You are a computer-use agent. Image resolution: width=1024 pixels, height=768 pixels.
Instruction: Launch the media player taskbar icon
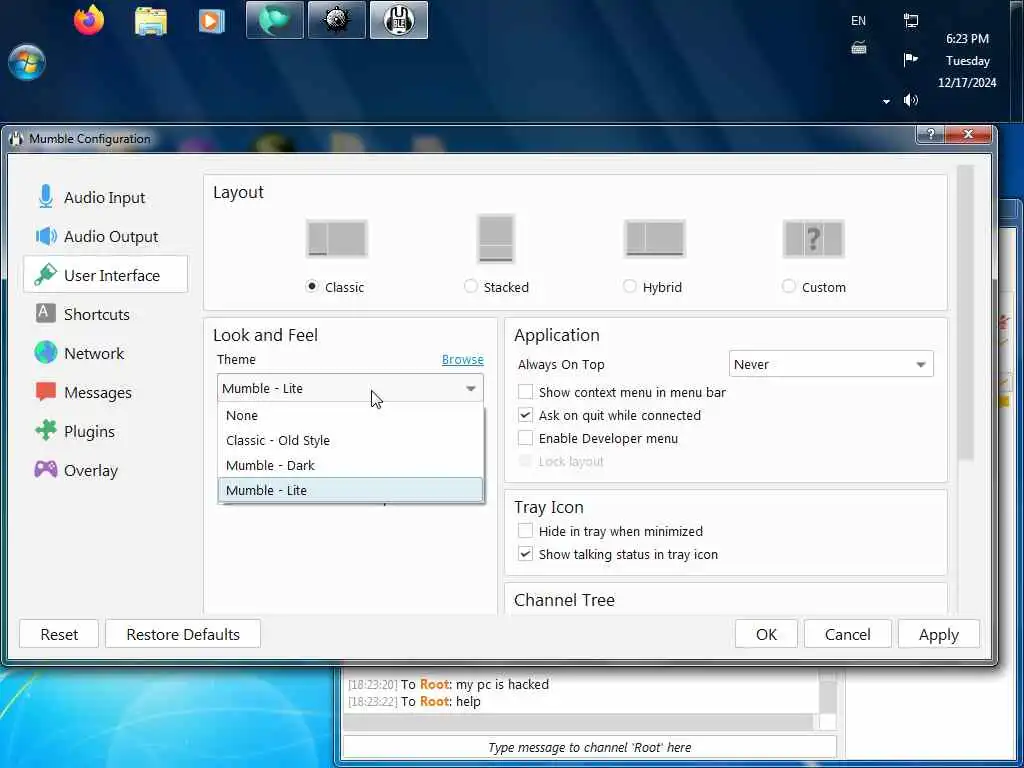211,21
